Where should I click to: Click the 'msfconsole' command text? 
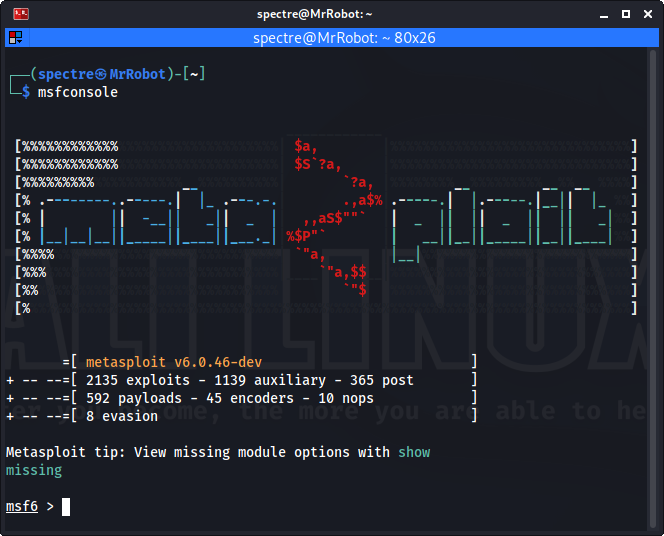click(78, 92)
